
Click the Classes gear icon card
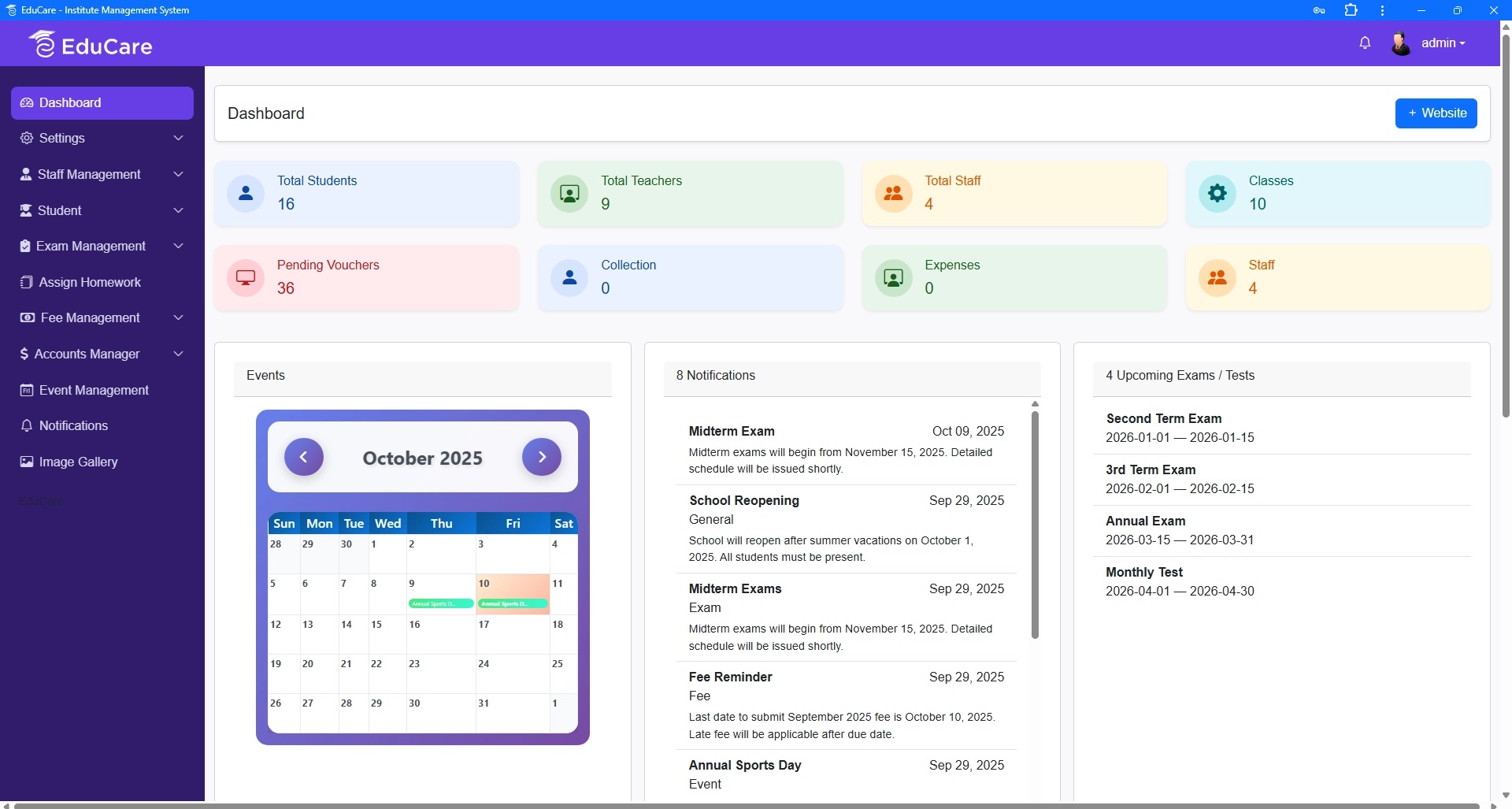click(x=1216, y=193)
